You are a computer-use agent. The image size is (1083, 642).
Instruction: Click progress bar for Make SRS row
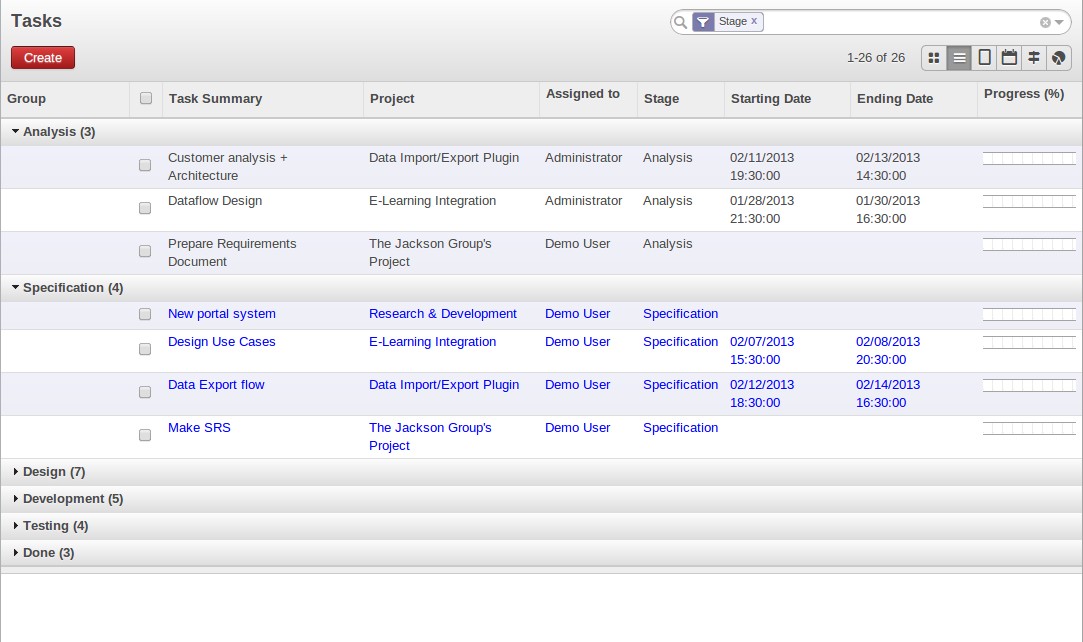[x=1029, y=429]
